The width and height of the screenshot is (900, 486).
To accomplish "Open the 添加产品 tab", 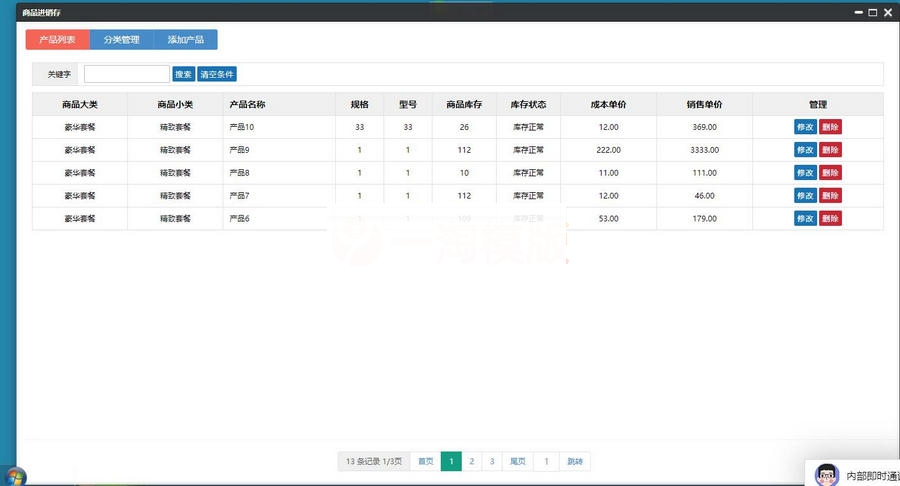I will click(x=185, y=40).
